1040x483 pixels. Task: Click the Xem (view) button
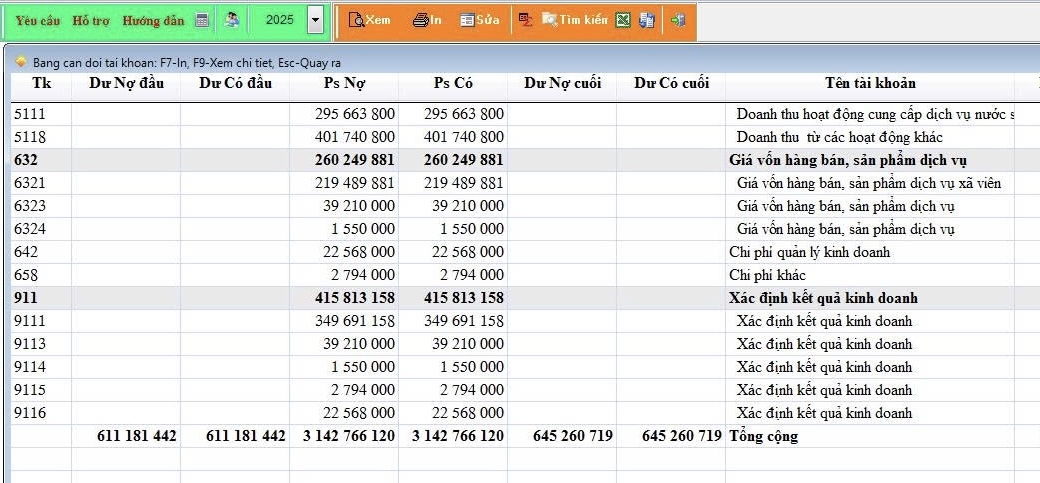point(368,20)
